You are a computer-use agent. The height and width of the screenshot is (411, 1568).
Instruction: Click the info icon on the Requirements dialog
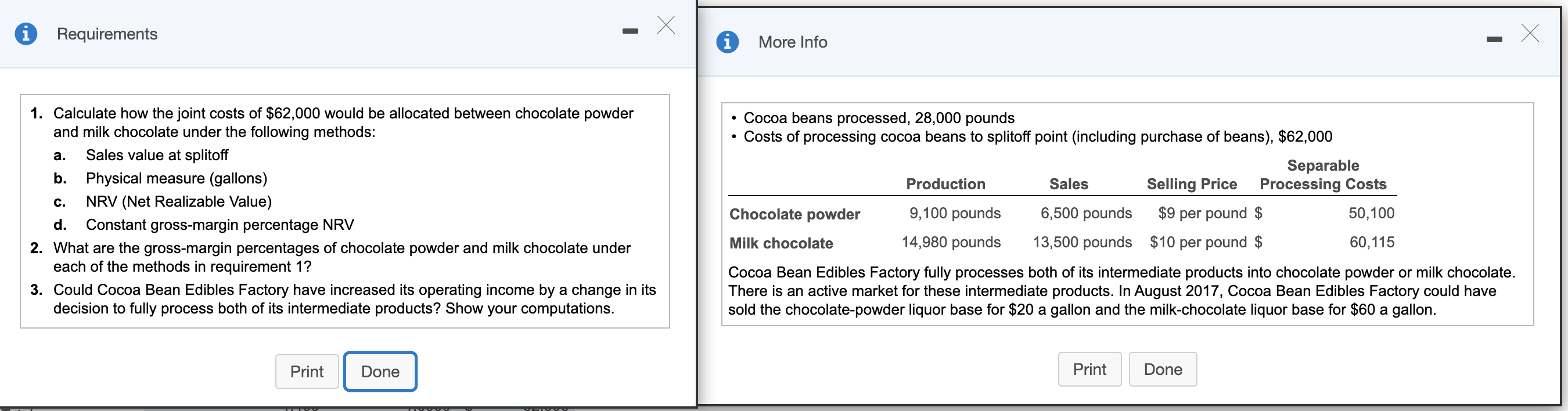point(26,34)
